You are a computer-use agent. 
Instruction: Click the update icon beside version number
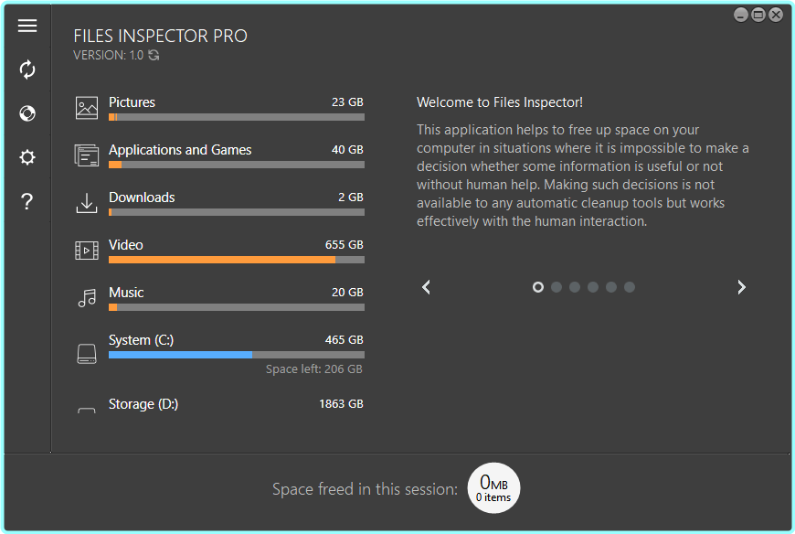153,56
